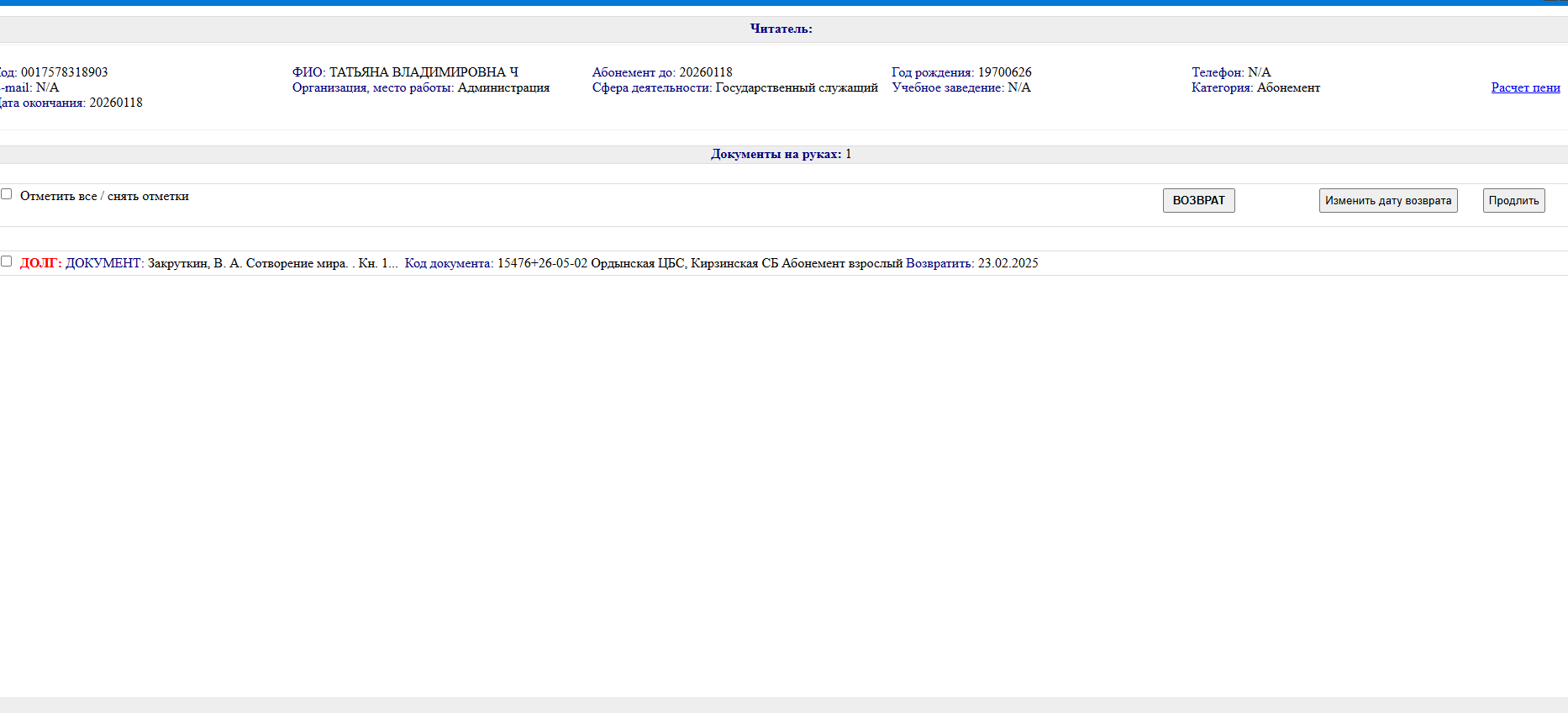The width and height of the screenshot is (1568, 713).
Task: Open the 'Расчет пени' link
Action: 1525,87
